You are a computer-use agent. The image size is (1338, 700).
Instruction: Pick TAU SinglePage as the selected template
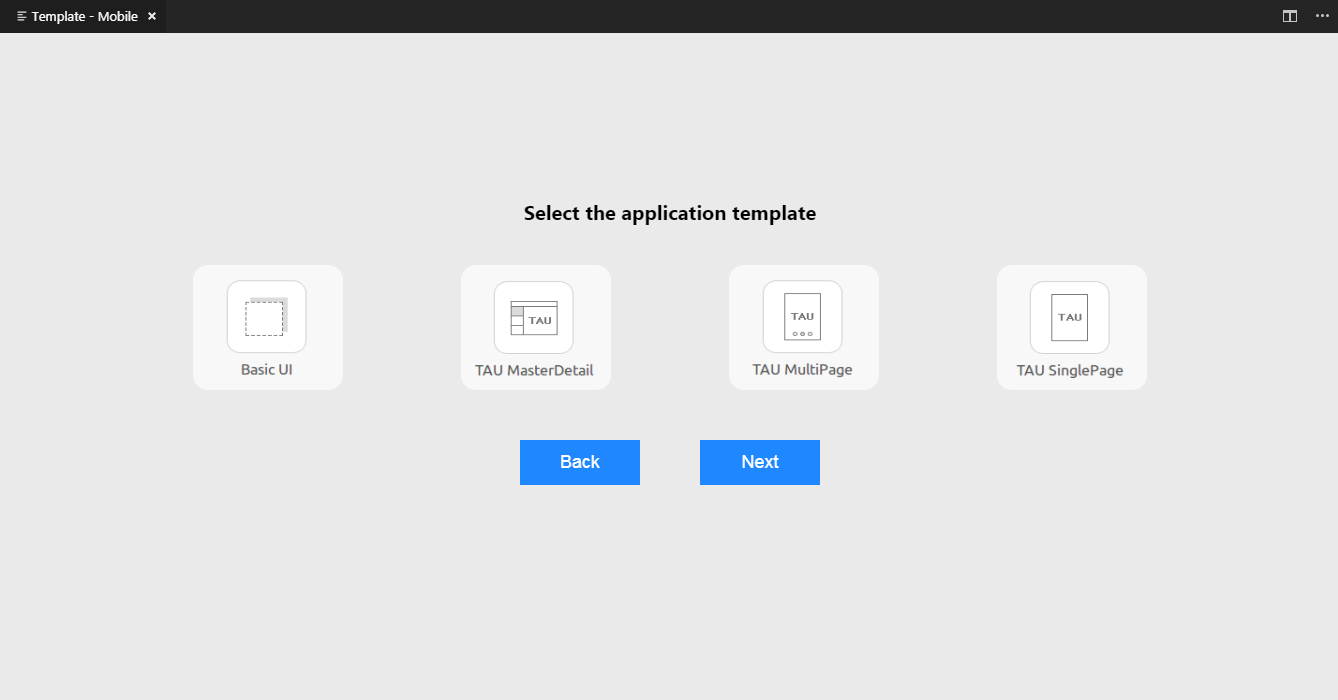1071,327
